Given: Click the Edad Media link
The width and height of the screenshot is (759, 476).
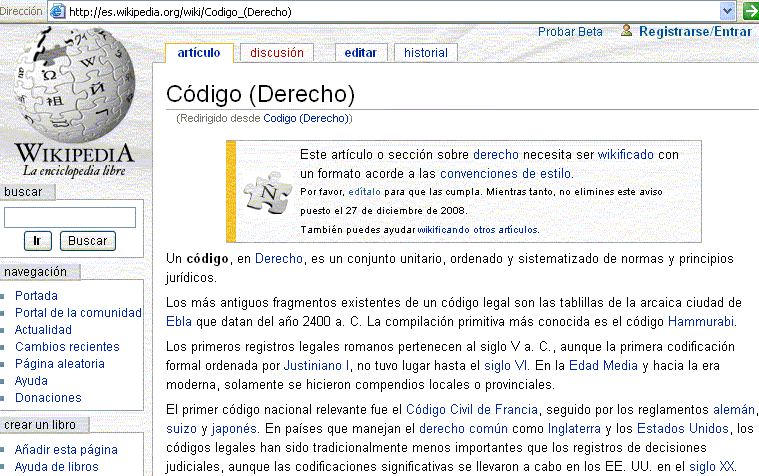Looking at the screenshot, I should 603,366.
